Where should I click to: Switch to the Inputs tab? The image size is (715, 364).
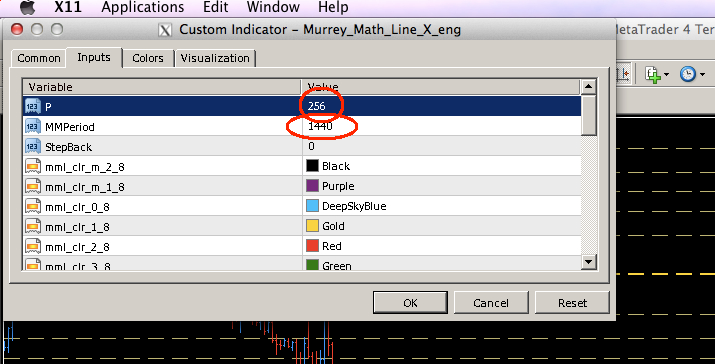click(x=94, y=57)
